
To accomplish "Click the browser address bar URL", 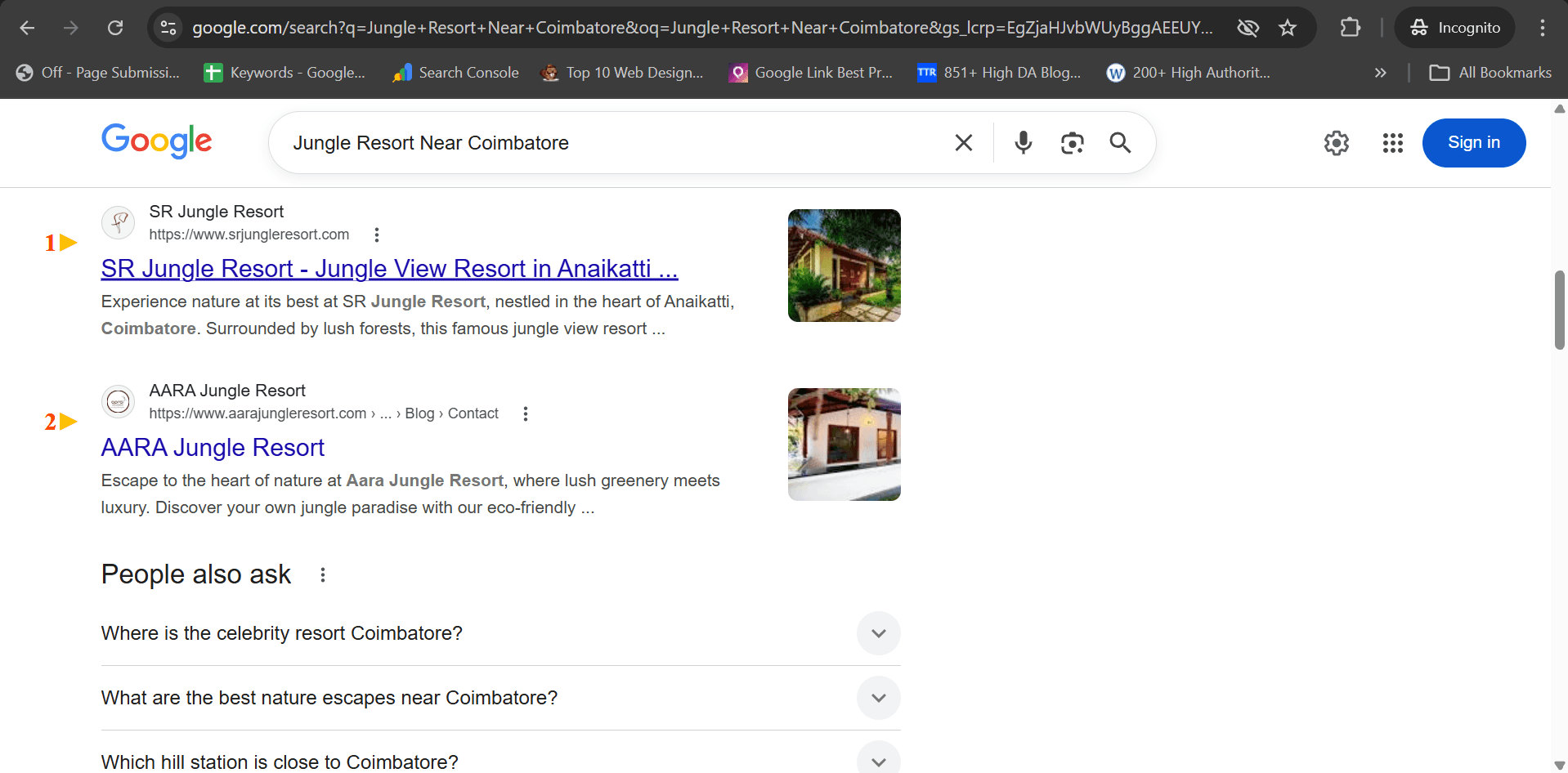I will click(x=702, y=28).
